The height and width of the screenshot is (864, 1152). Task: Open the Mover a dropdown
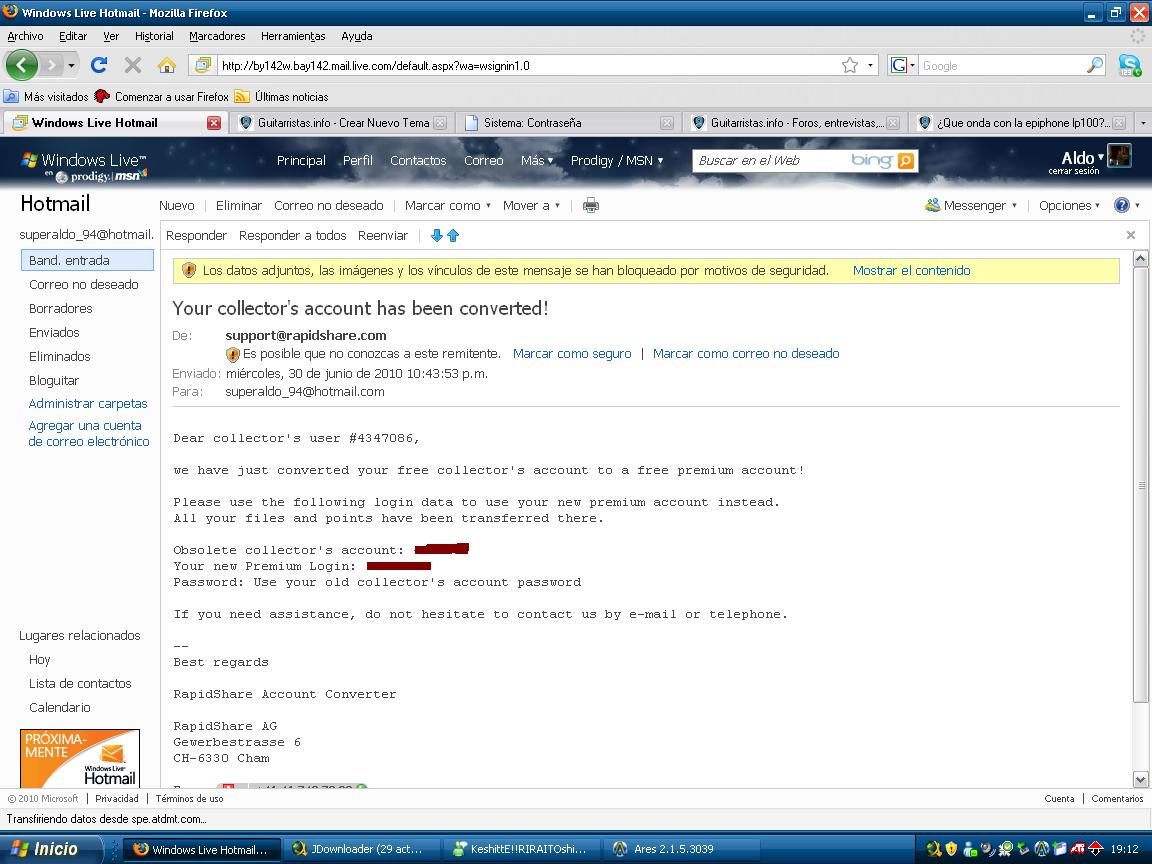(531, 206)
